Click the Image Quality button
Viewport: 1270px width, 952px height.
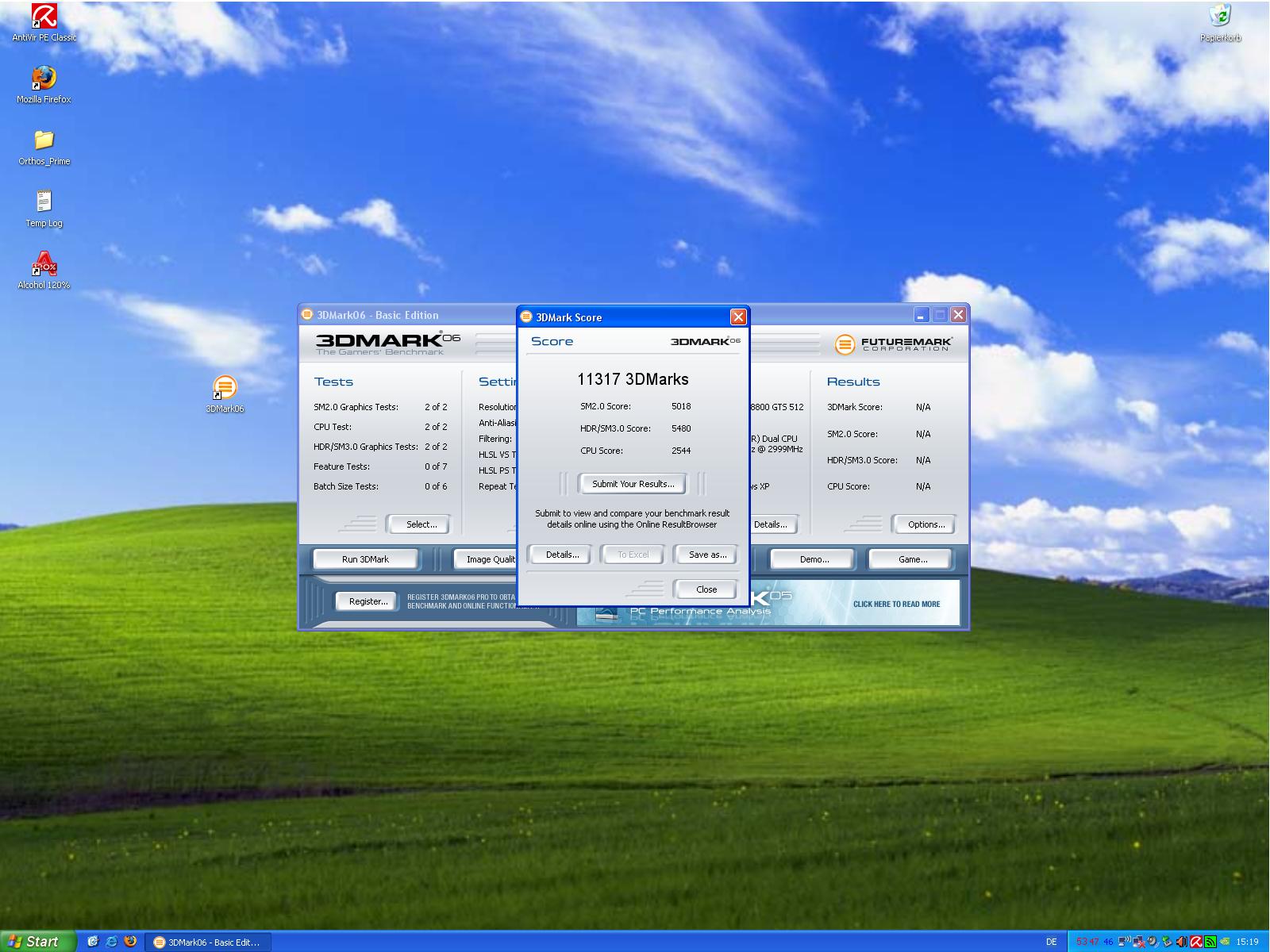pyautogui.click(x=486, y=559)
